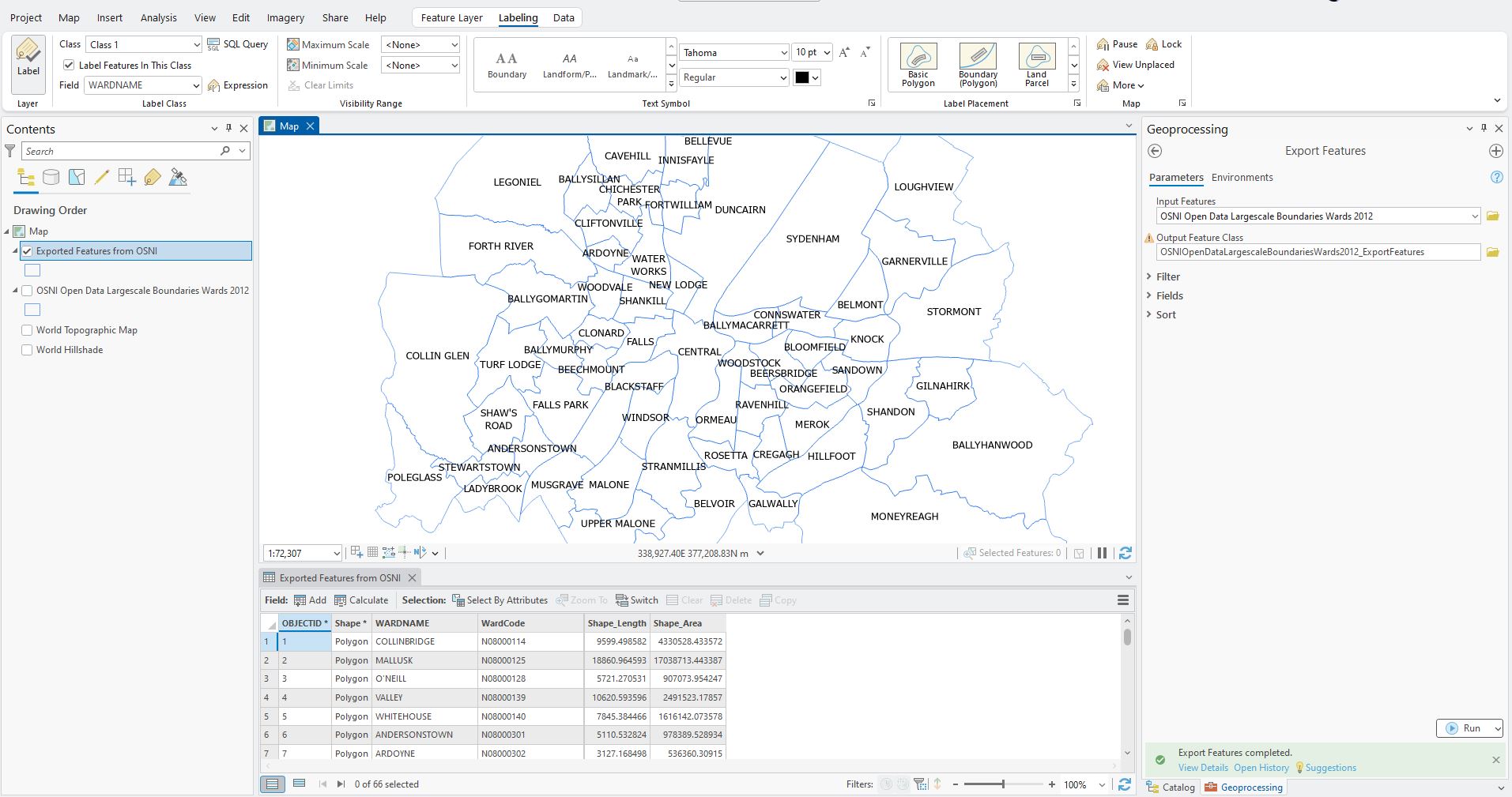
Task: Open the SQL Query builder
Action: coord(237,44)
